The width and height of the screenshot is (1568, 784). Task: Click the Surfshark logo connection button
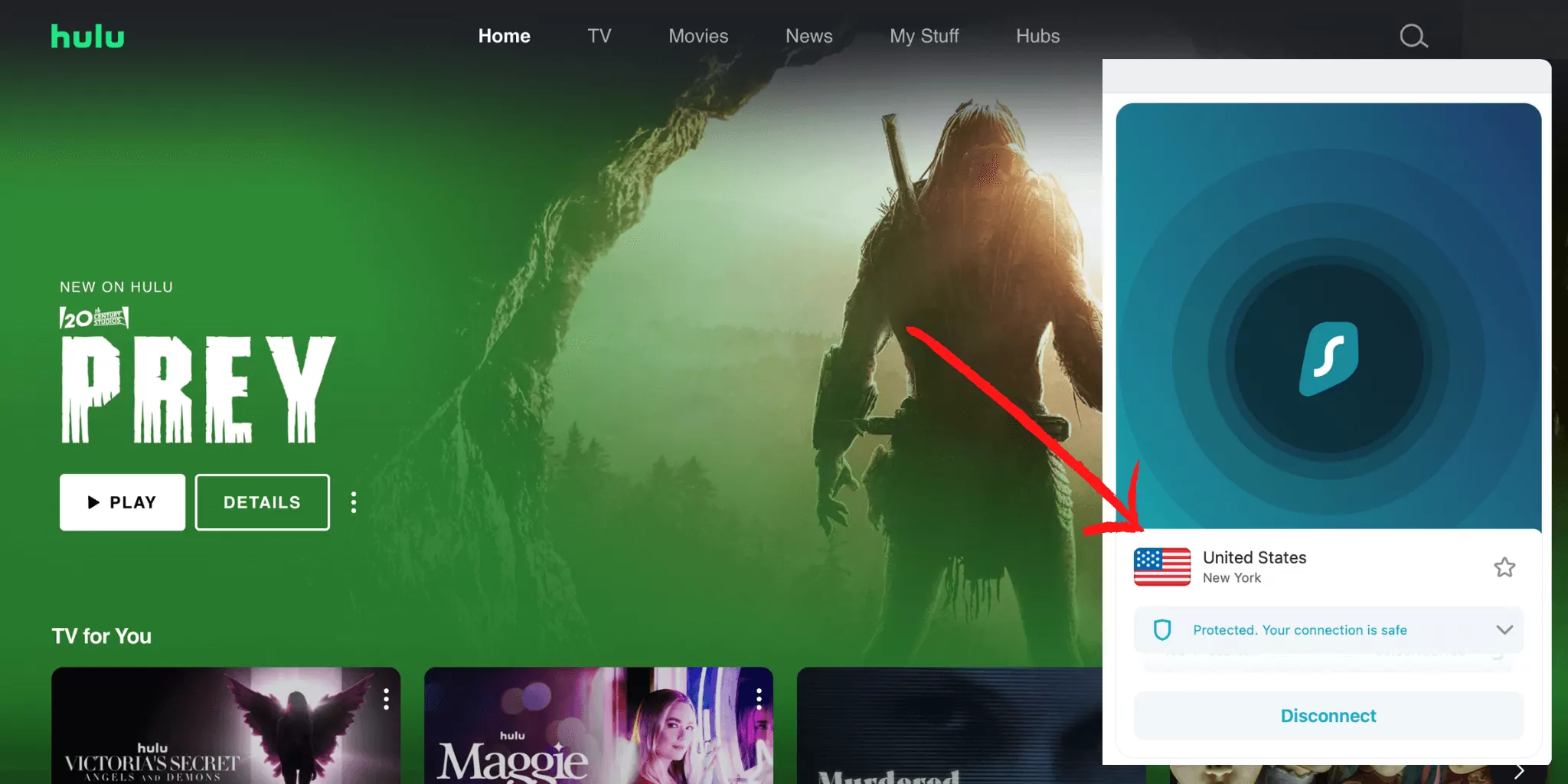(1328, 359)
